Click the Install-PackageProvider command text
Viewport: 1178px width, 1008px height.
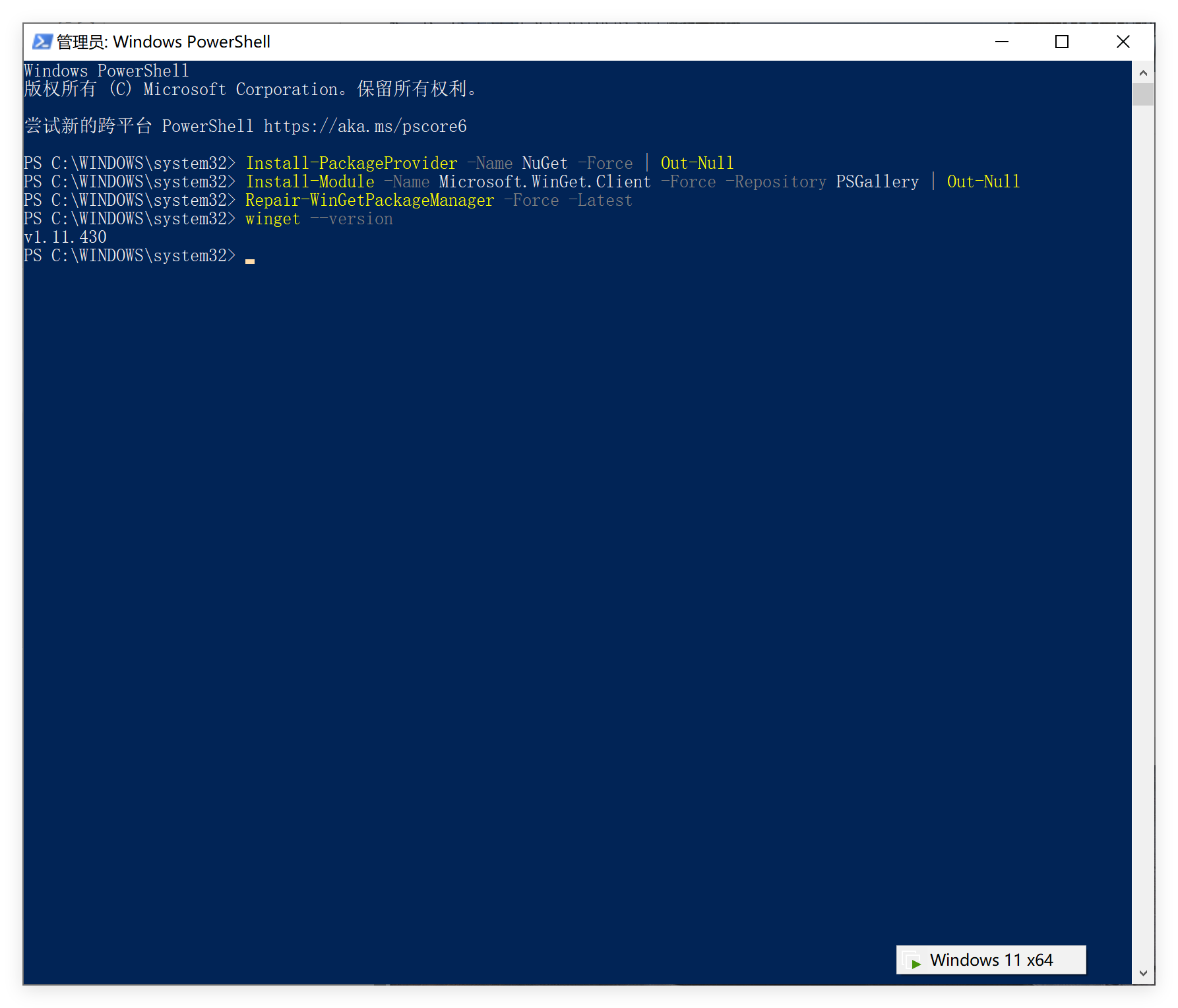point(351,163)
